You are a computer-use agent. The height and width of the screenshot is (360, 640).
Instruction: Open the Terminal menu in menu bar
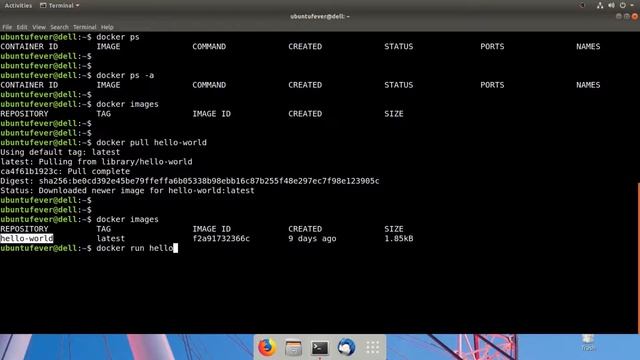point(84,27)
